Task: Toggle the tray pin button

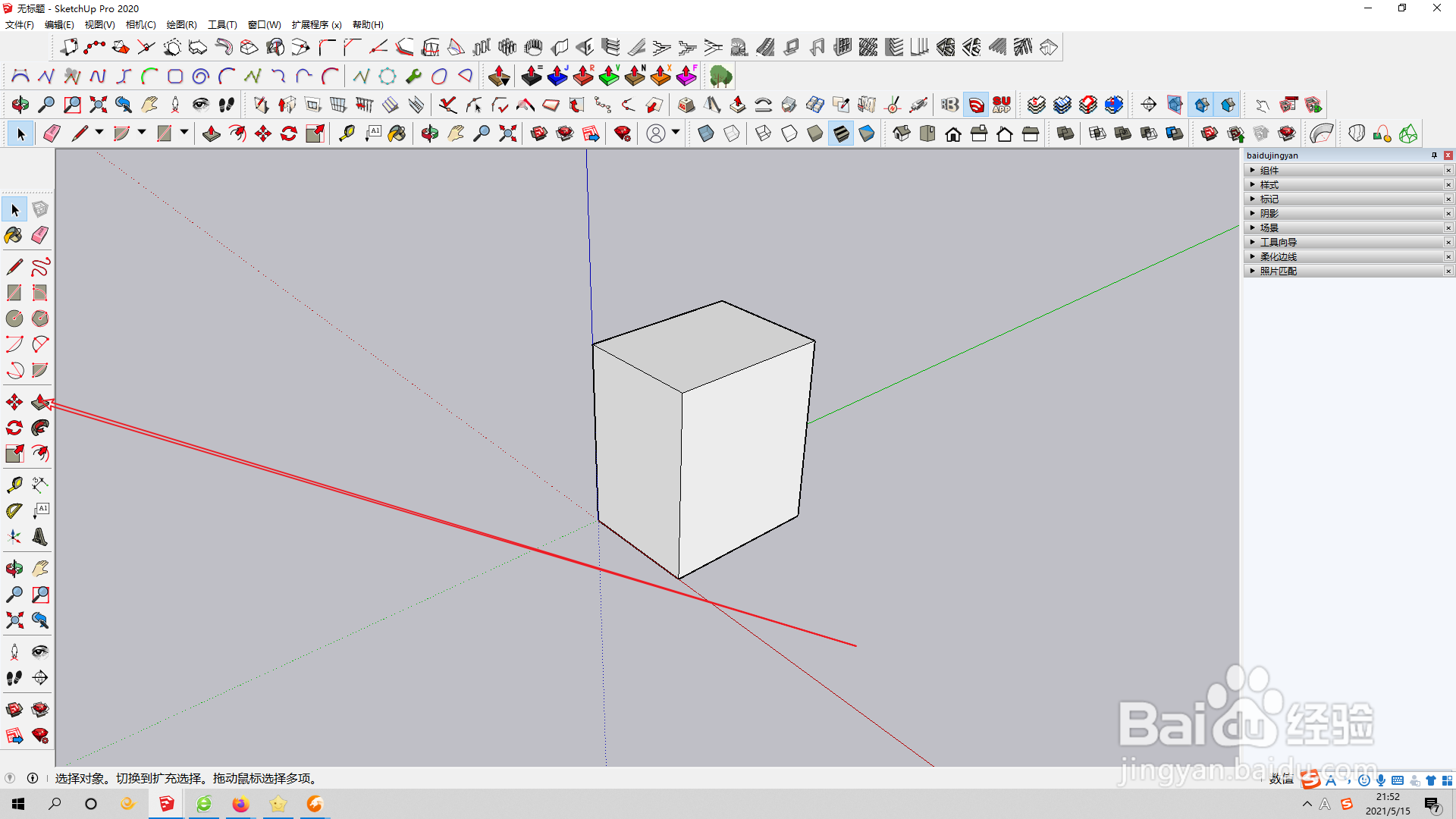Action: (1434, 155)
